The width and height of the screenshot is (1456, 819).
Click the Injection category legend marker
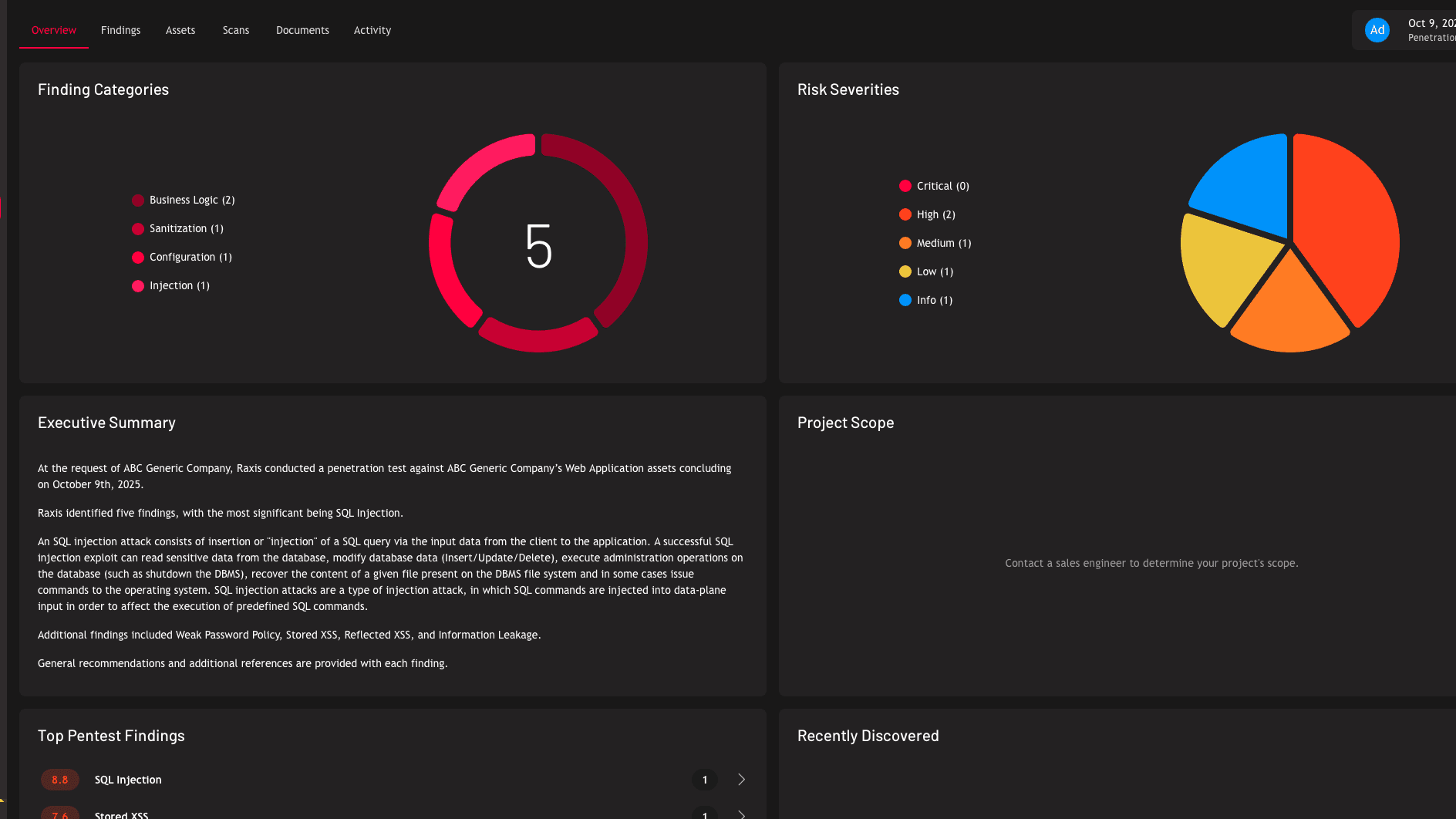point(137,285)
